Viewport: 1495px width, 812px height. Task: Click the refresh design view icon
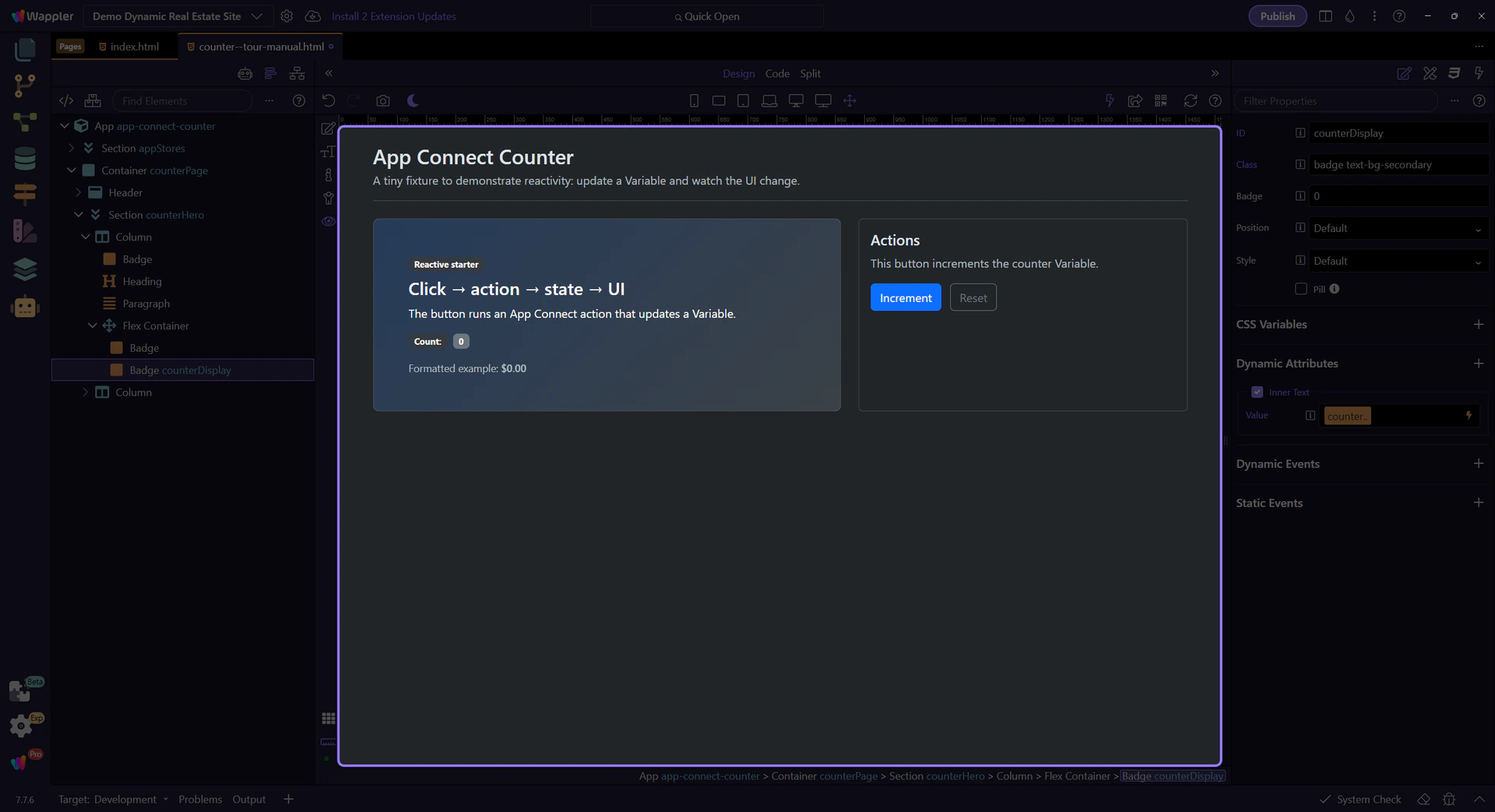point(1190,100)
